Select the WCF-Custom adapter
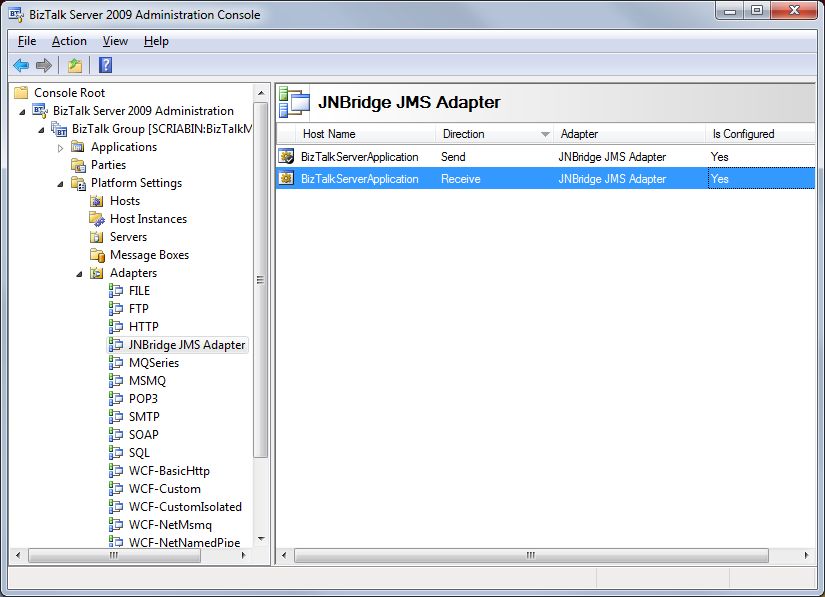 tap(165, 489)
